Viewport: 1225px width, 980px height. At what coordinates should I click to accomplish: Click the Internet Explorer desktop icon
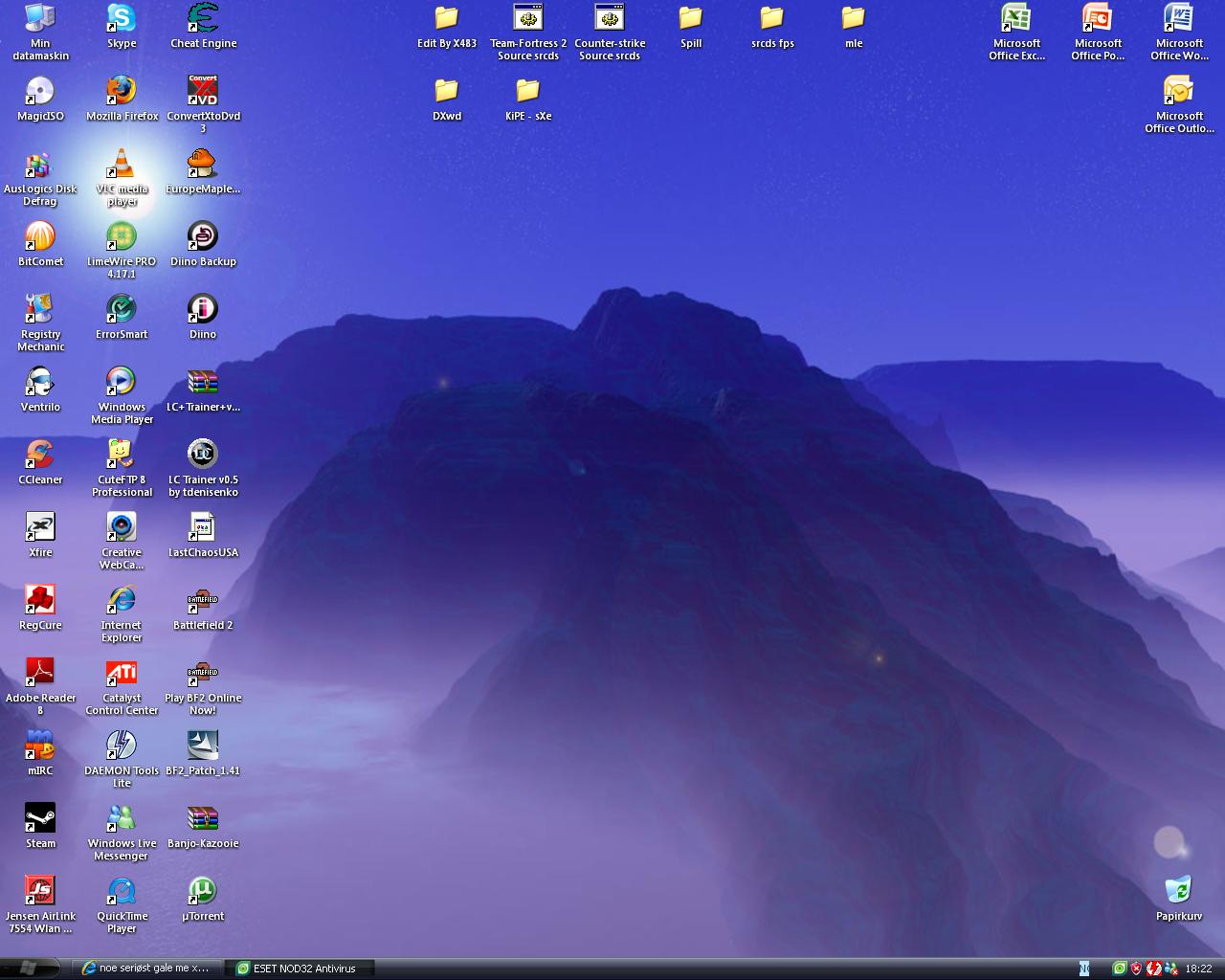pyautogui.click(x=122, y=613)
